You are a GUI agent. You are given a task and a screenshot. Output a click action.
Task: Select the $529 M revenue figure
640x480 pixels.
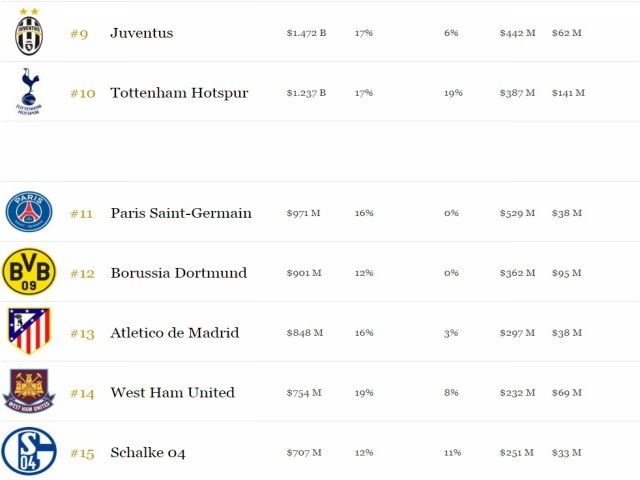pyautogui.click(x=517, y=213)
